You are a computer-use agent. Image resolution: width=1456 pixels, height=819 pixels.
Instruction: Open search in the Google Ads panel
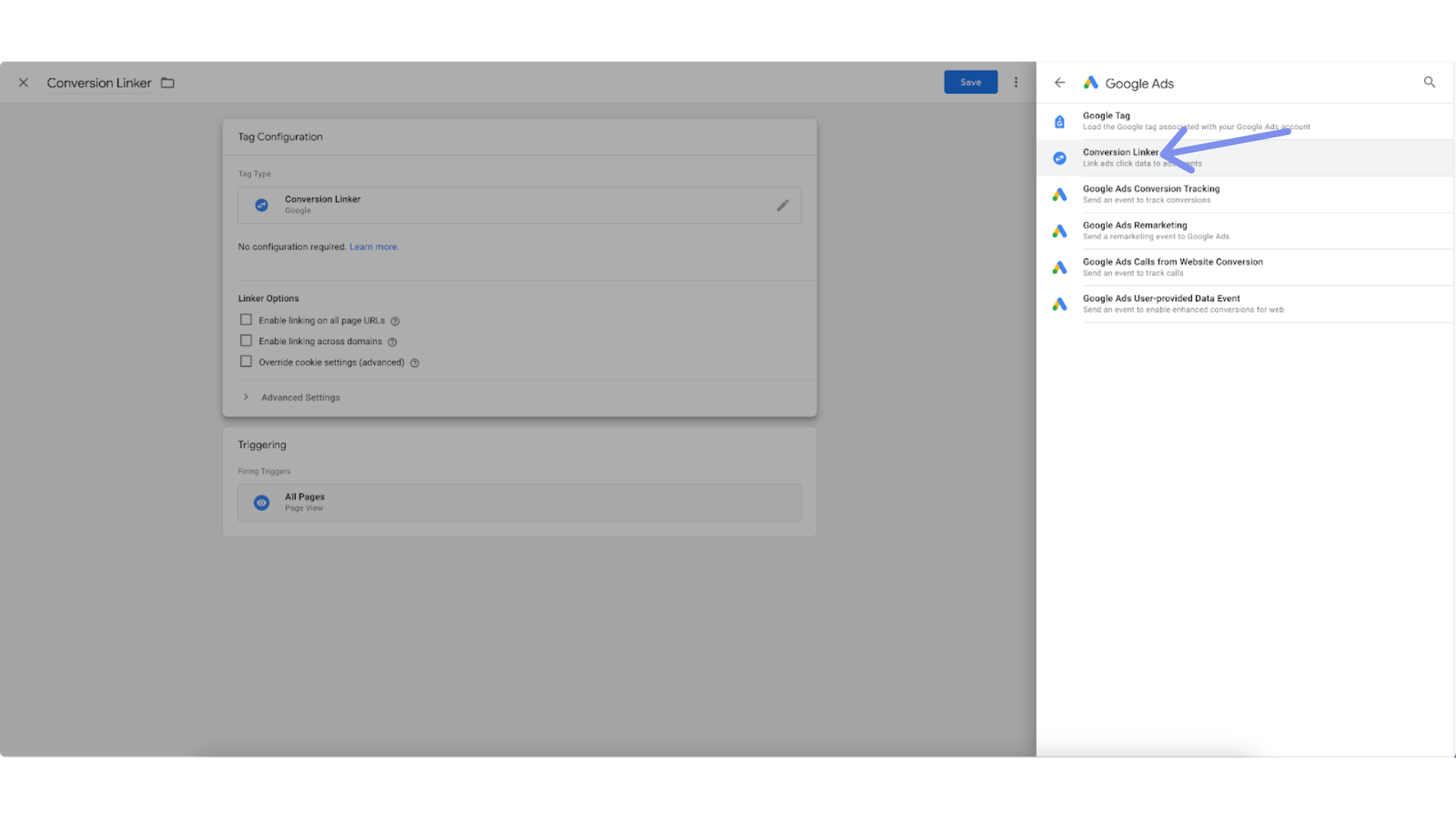(x=1429, y=82)
